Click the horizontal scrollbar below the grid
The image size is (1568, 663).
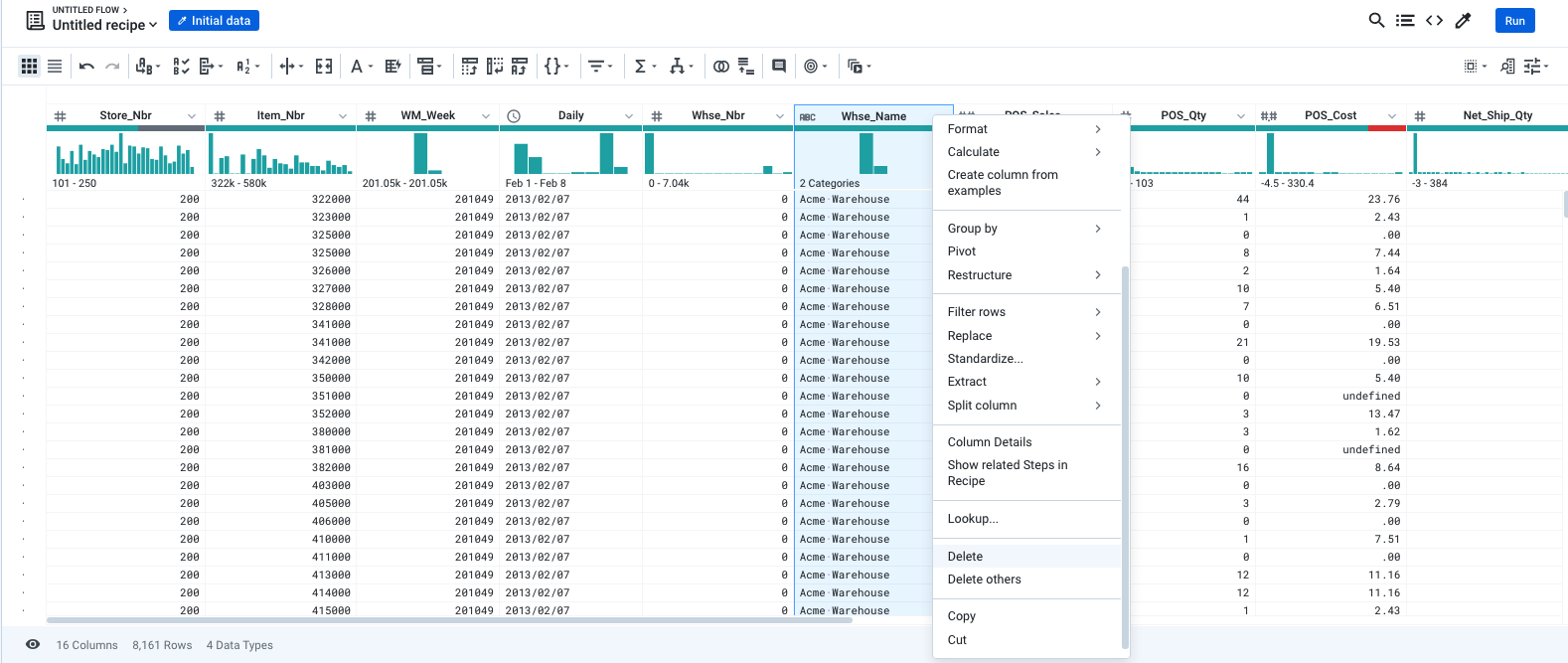coord(449,620)
